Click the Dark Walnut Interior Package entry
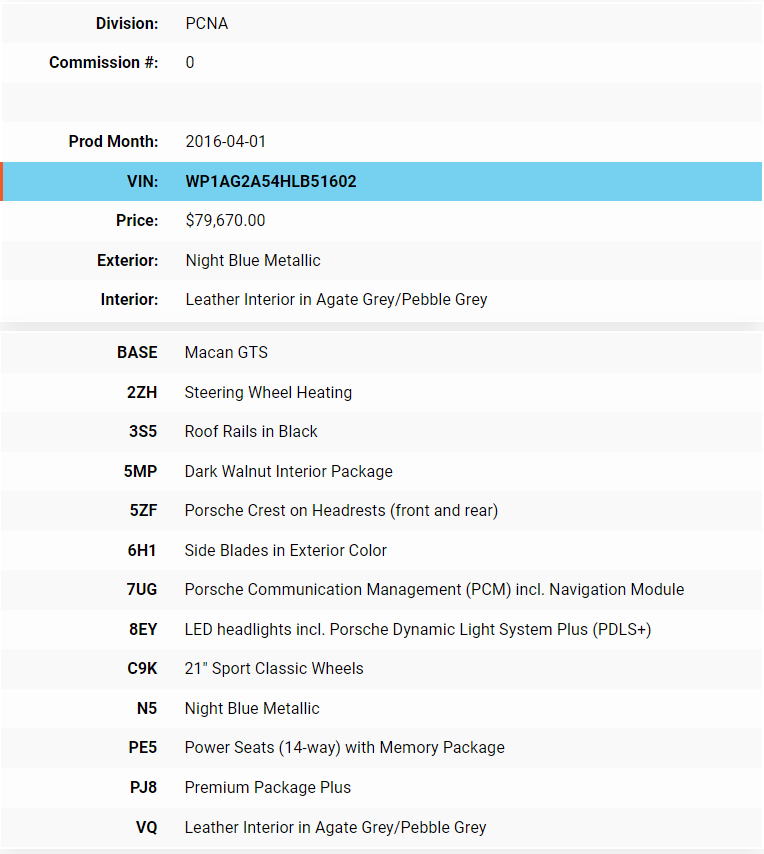Image resolution: width=764 pixels, height=854 pixels. [288, 472]
